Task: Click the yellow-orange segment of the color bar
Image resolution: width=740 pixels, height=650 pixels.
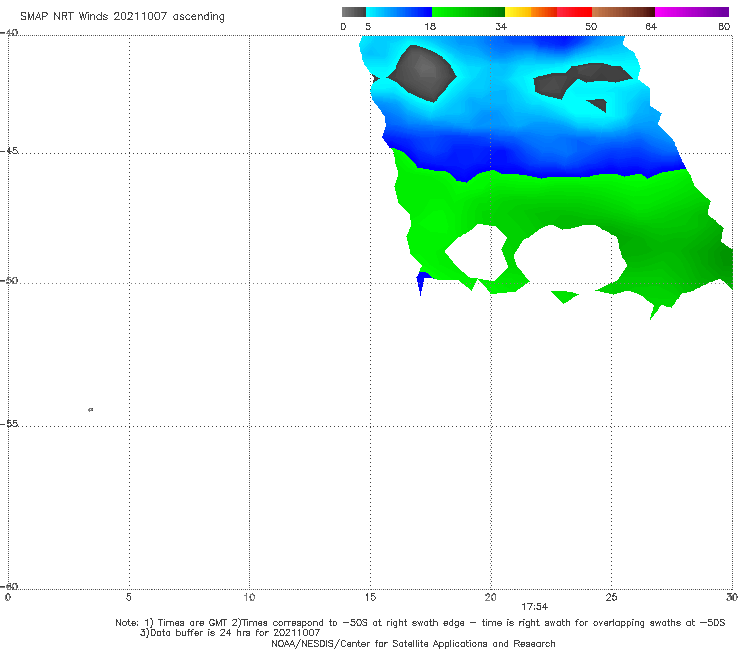Action: 530,12
